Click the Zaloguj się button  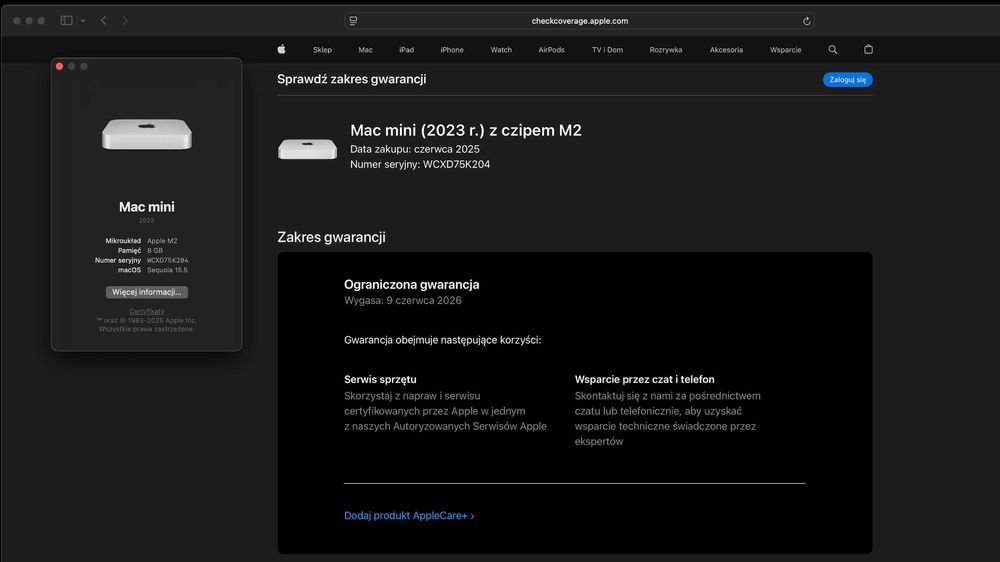[848, 80]
